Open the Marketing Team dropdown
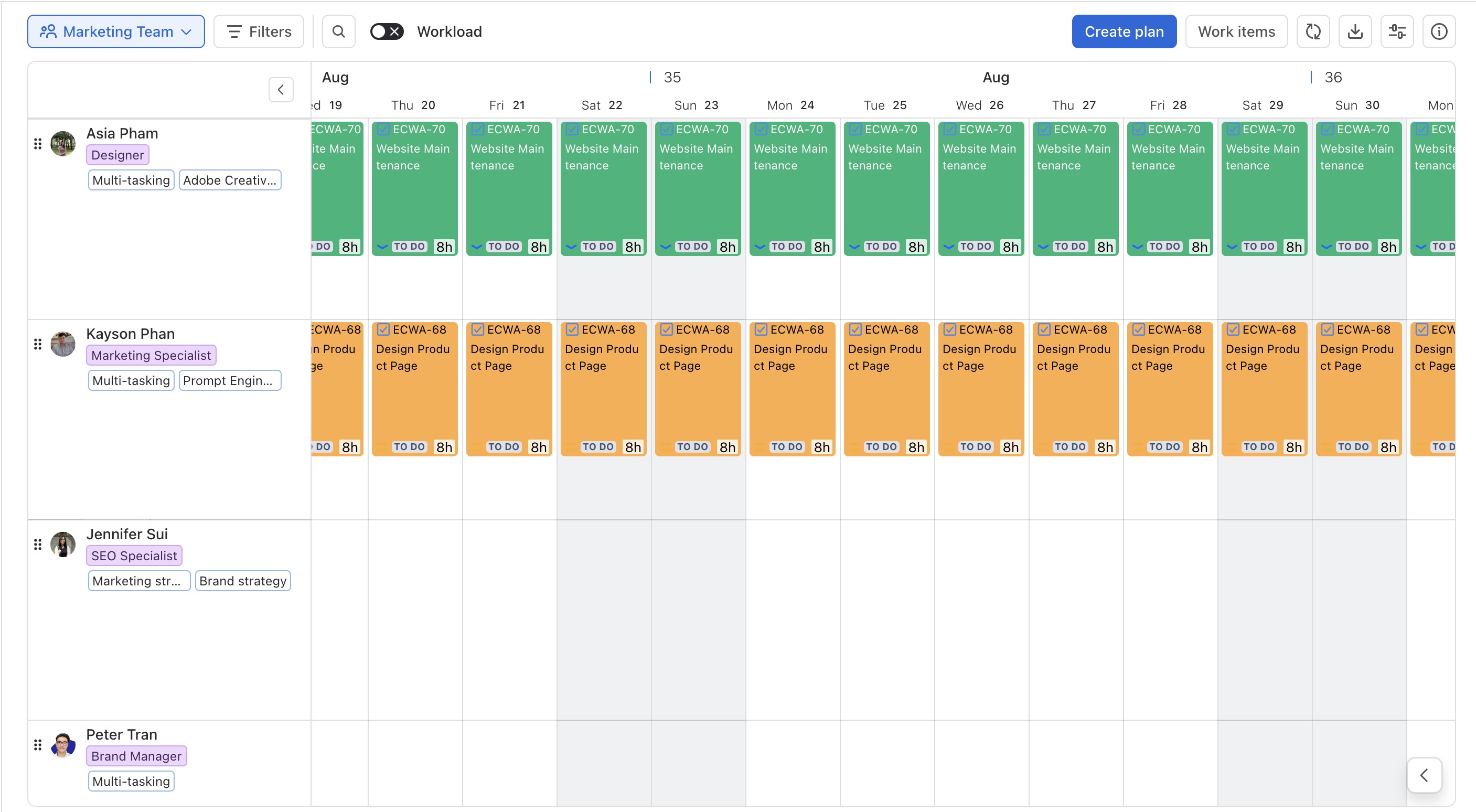Viewport: 1476px width, 812px height. coord(116,31)
